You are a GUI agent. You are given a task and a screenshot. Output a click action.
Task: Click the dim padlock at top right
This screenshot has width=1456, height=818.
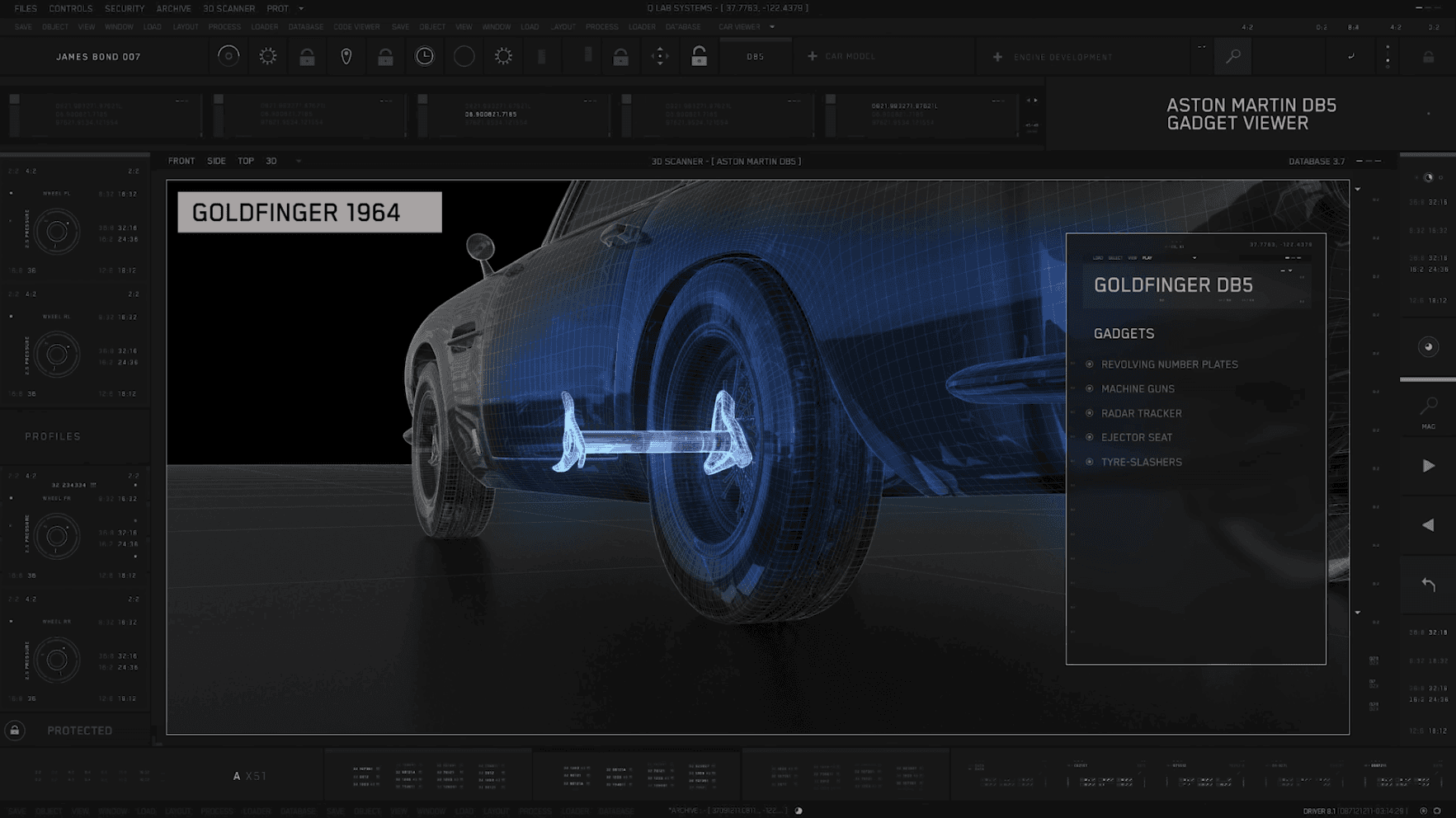(1429, 57)
